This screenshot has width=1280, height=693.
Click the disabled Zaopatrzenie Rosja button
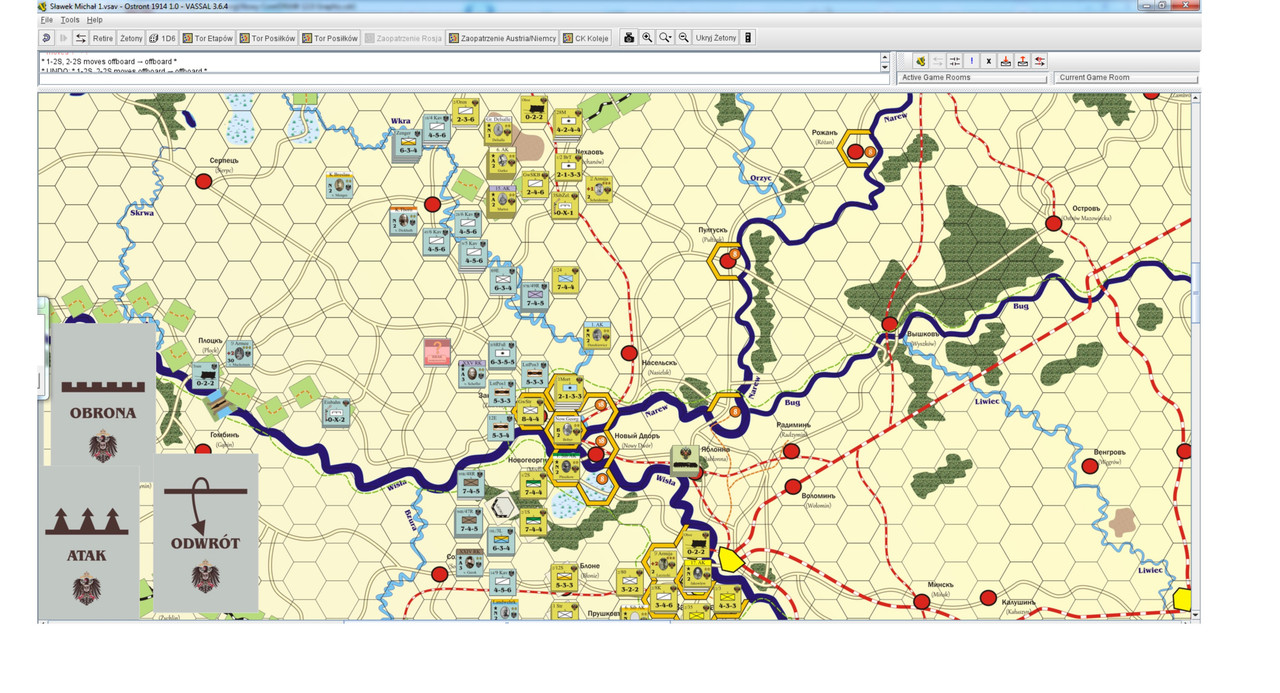tap(403, 38)
